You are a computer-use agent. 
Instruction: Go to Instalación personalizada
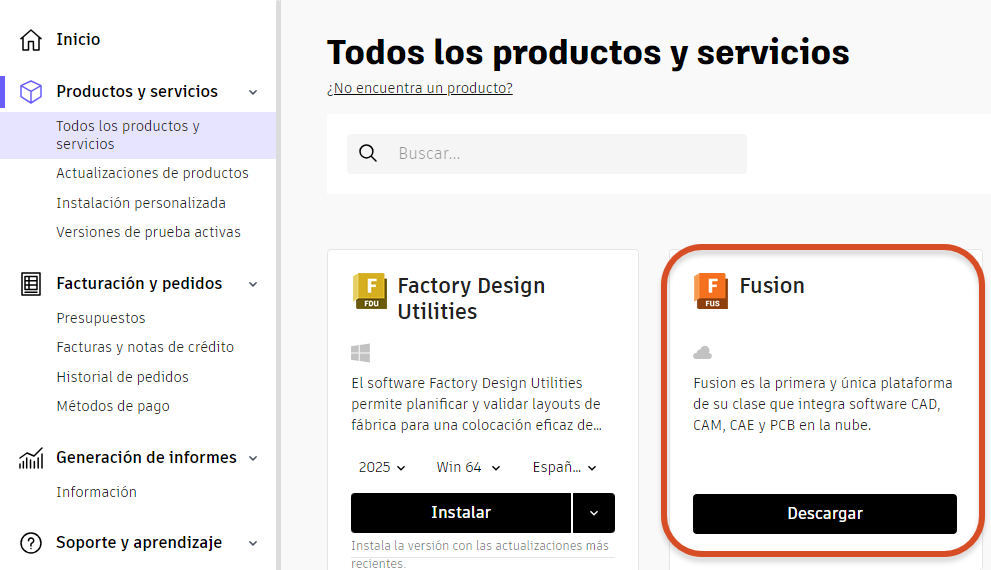coord(141,203)
